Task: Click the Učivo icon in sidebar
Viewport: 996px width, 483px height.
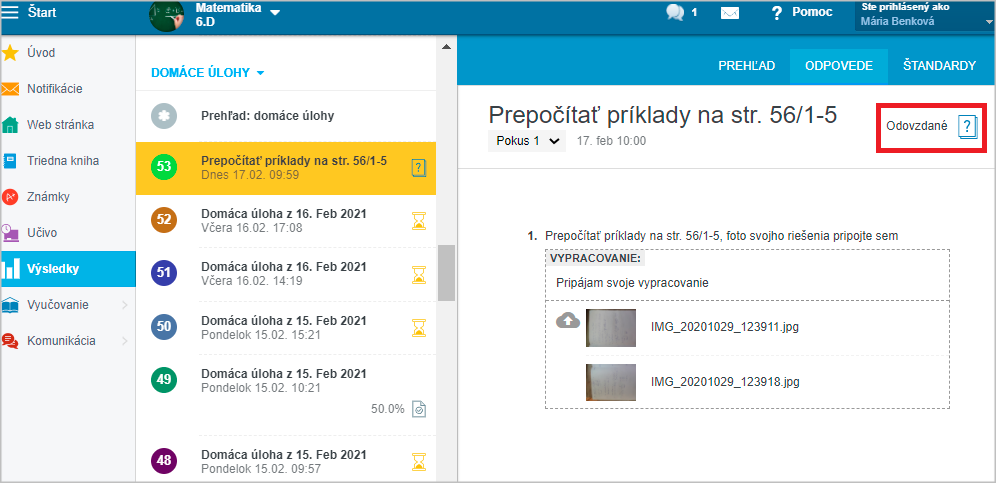Action: coord(10,233)
